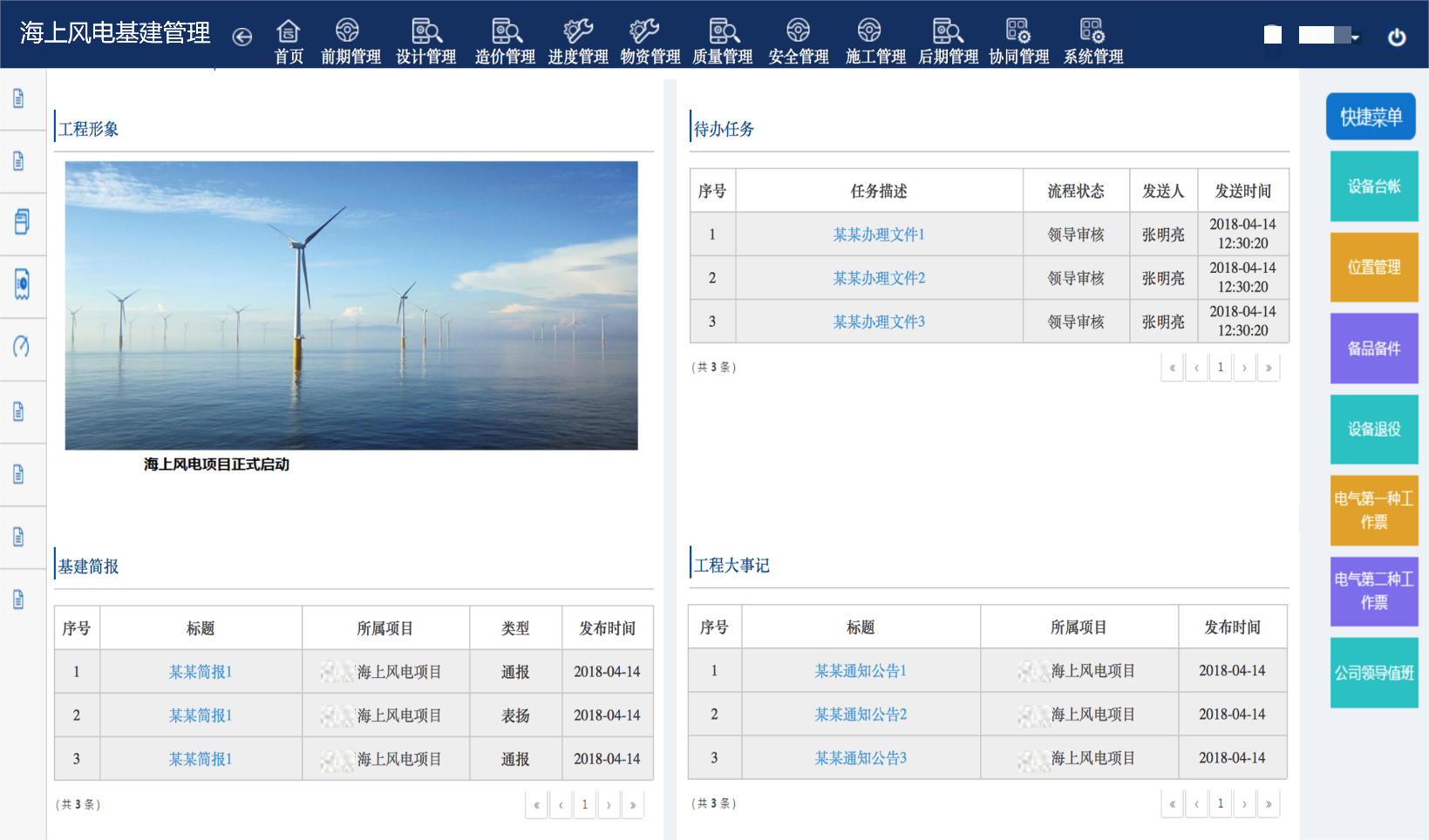
Task: Click the offshore wind farm image
Action: point(351,305)
